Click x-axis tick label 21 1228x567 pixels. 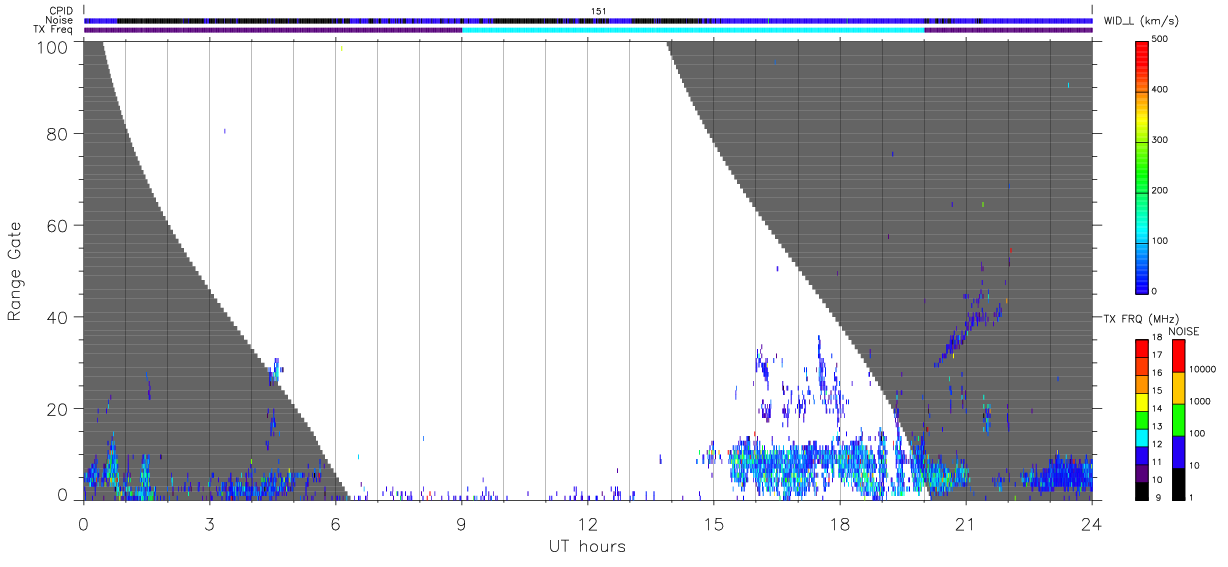(965, 523)
